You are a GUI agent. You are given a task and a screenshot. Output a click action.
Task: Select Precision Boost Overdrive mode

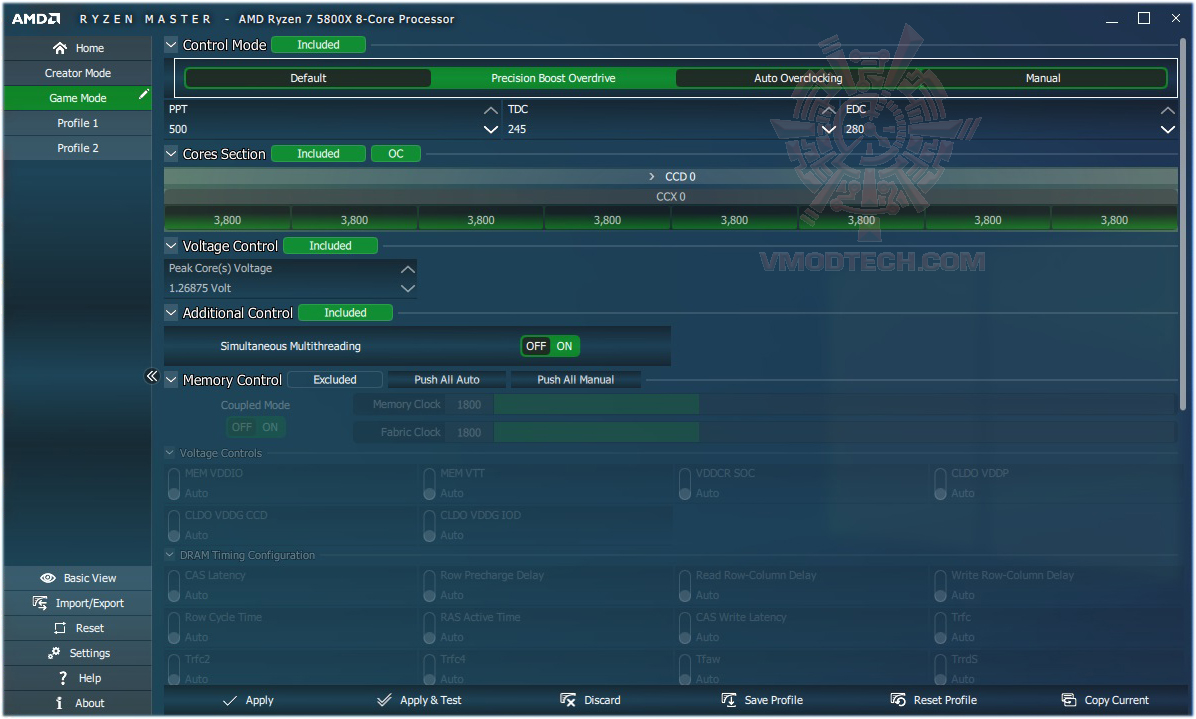click(x=553, y=78)
